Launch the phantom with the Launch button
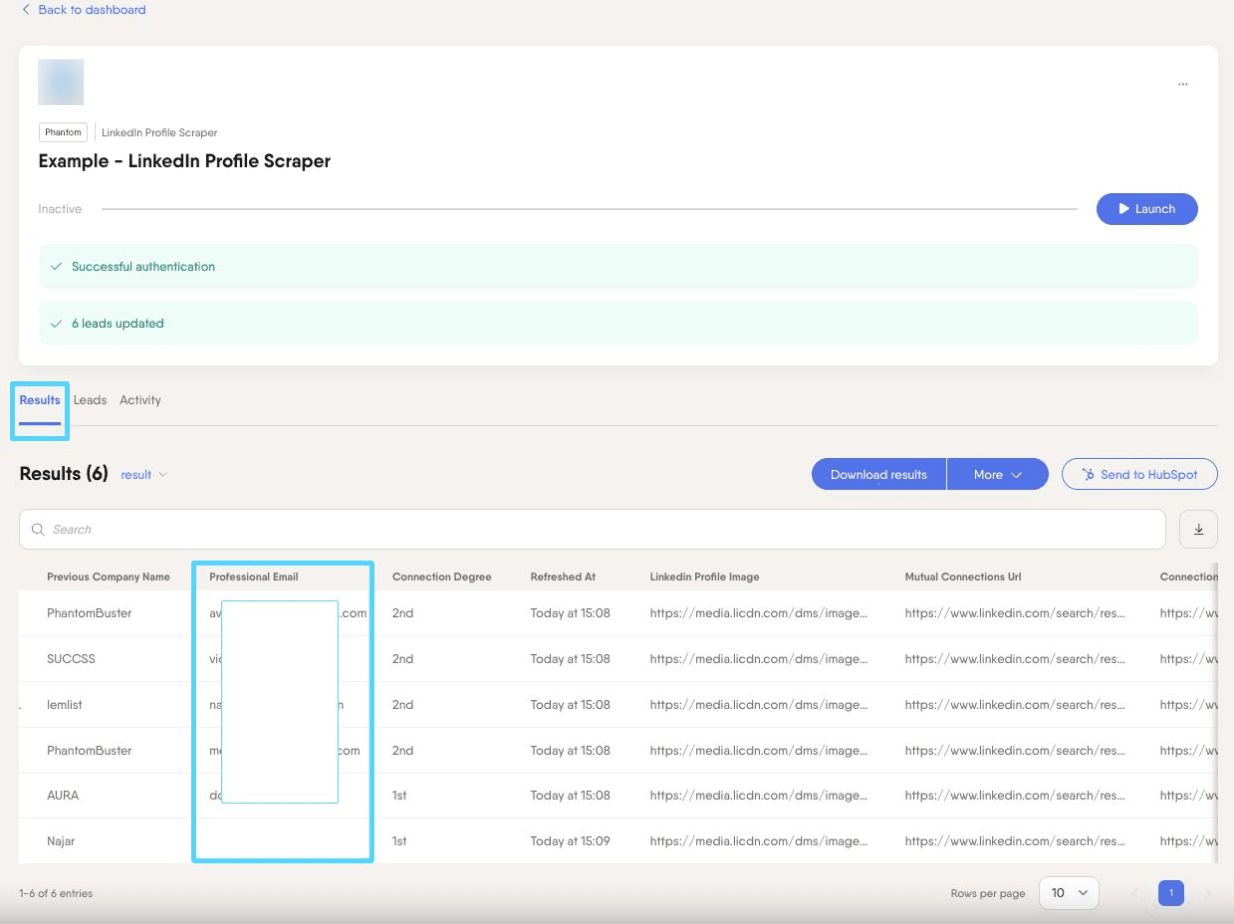1234x924 pixels. click(x=1146, y=209)
